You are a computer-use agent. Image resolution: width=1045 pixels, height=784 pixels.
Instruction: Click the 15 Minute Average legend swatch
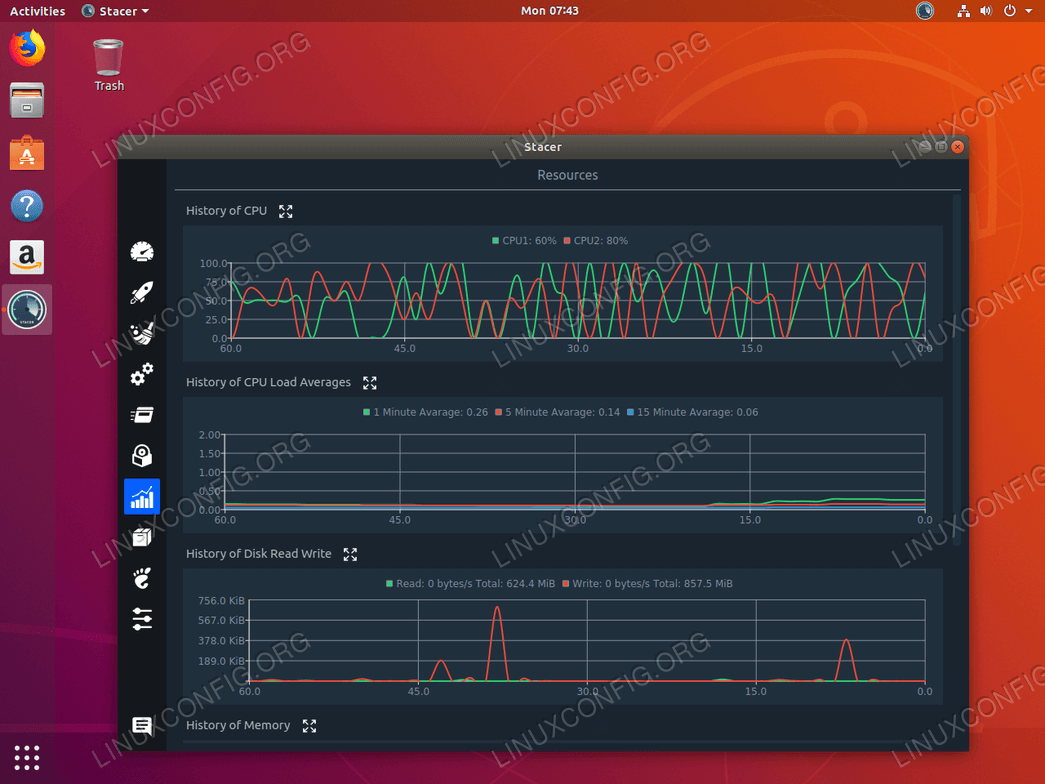click(630, 412)
